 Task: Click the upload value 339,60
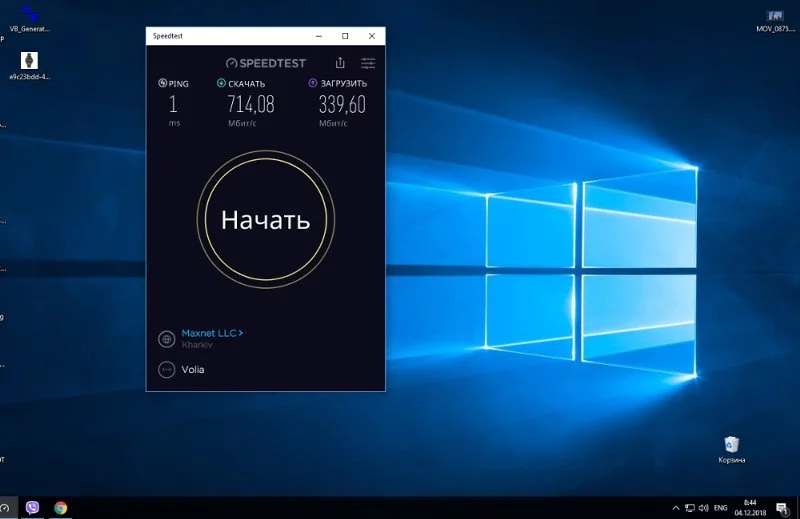[342, 105]
